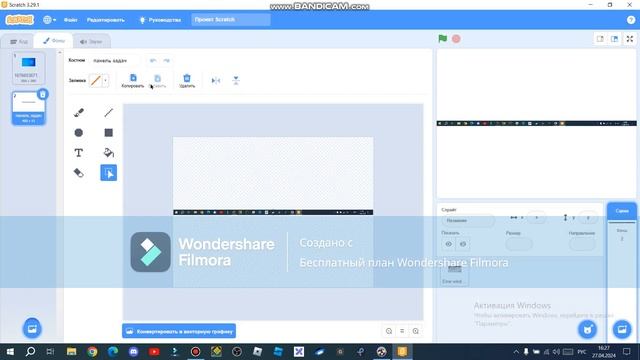
Task: Open YouTube app from taskbar
Action: (x=154, y=351)
